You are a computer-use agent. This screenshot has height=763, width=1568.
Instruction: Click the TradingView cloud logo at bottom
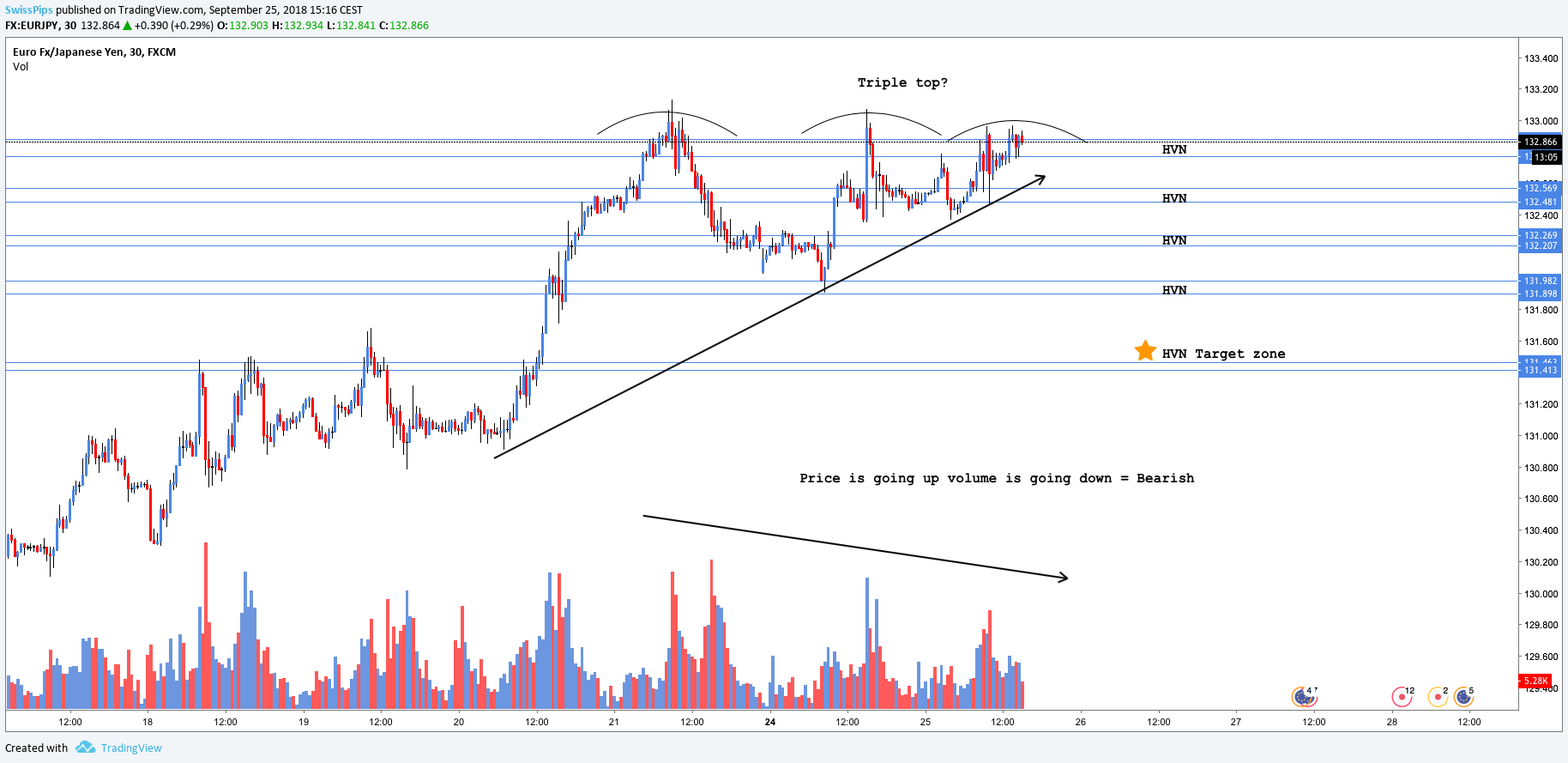pos(85,748)
